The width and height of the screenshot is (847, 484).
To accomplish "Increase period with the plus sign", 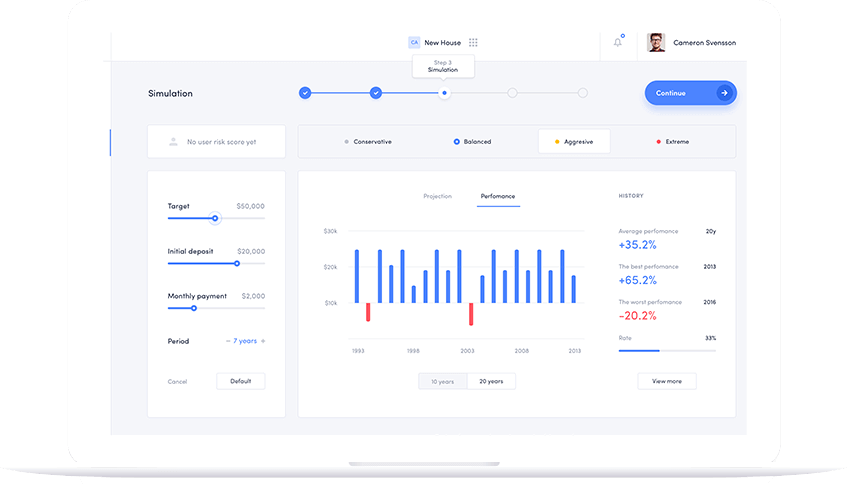I will click(263, 341).
